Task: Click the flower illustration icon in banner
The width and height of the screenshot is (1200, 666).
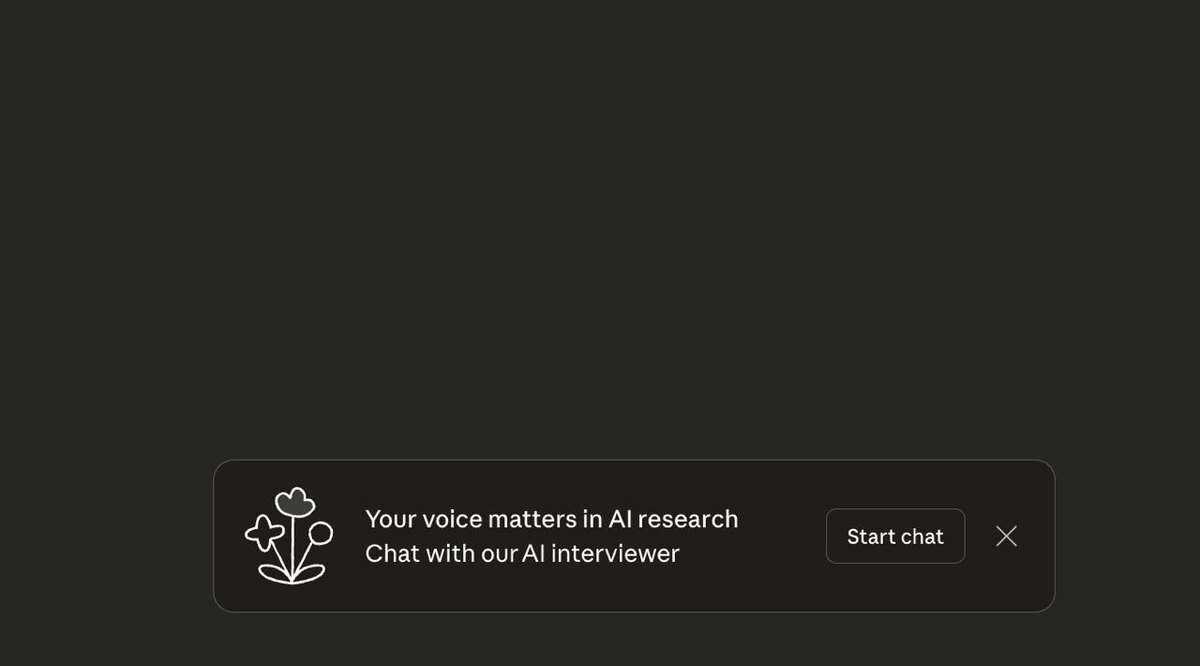Action: coord(288,536)
